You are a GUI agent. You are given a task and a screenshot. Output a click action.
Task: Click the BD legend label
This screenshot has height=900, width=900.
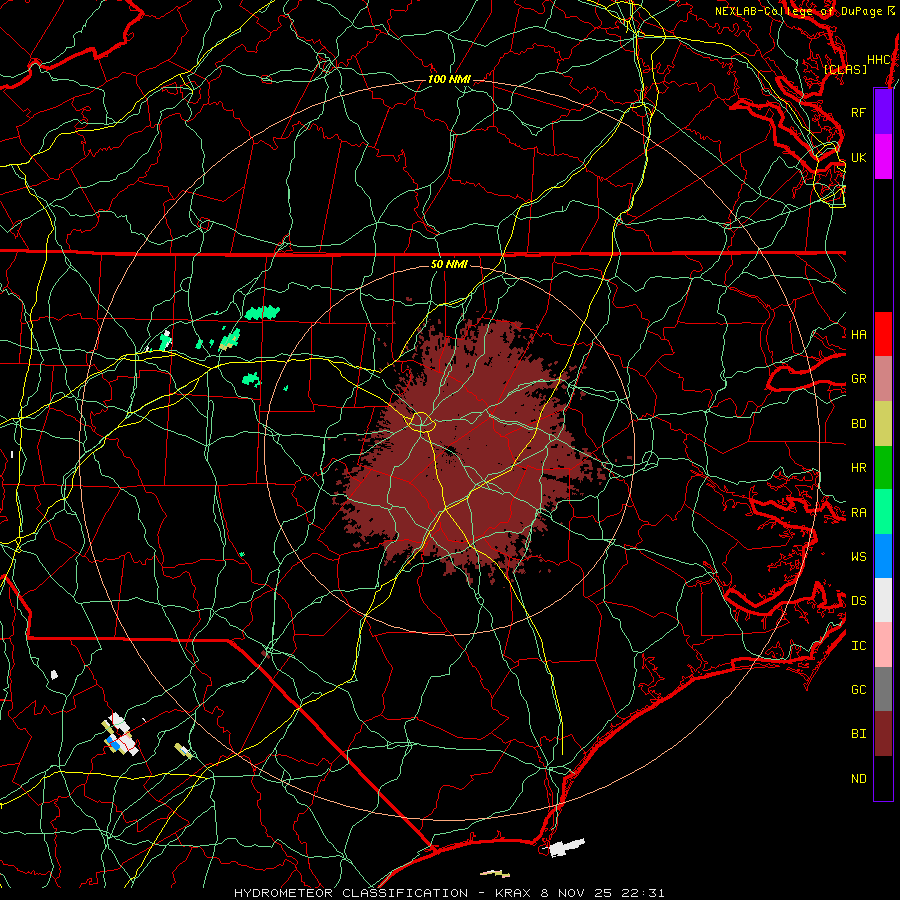[858, 424]
